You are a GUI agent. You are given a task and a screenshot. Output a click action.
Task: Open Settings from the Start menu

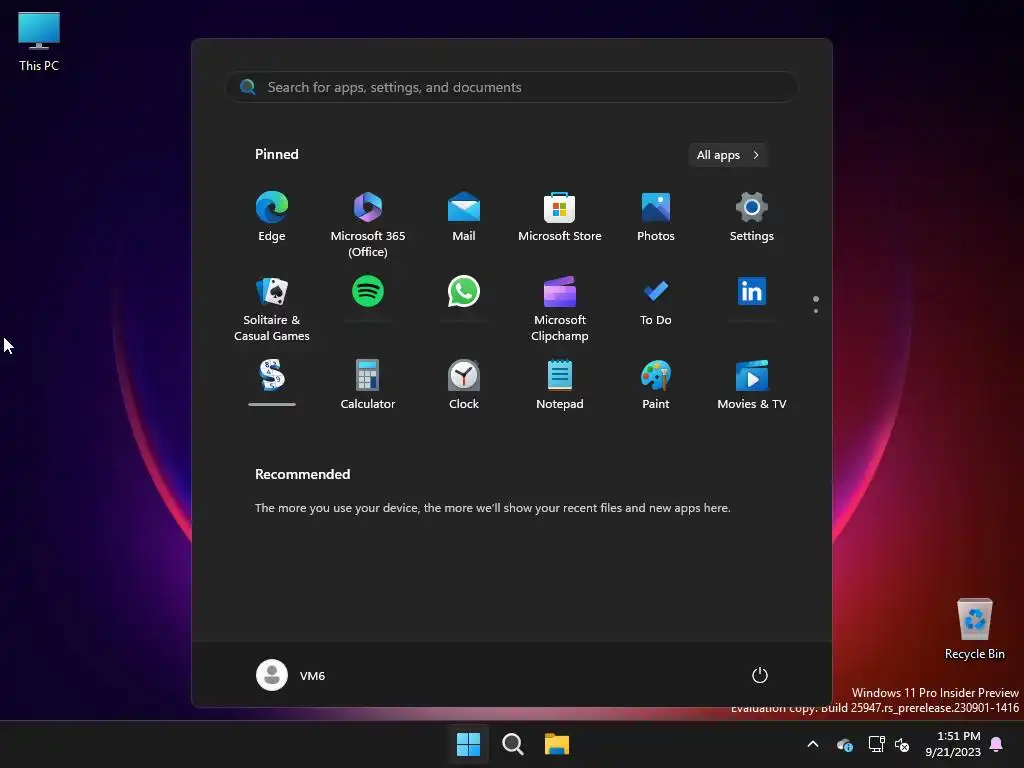(752, 217)
